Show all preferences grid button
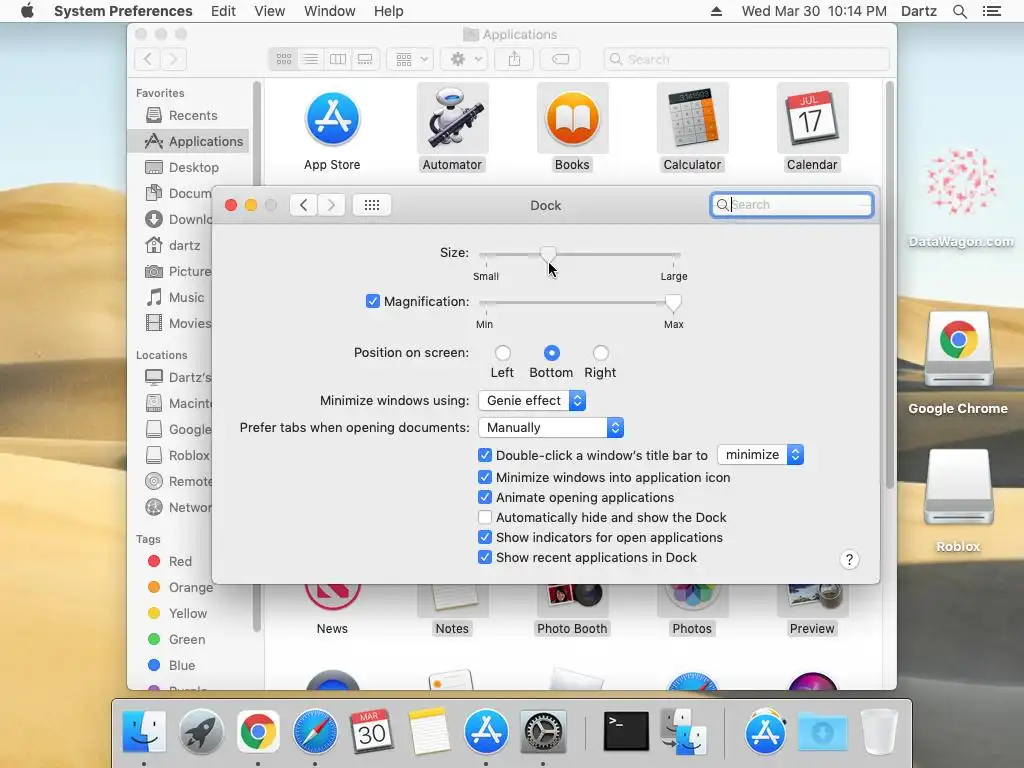 coord(372,205)
